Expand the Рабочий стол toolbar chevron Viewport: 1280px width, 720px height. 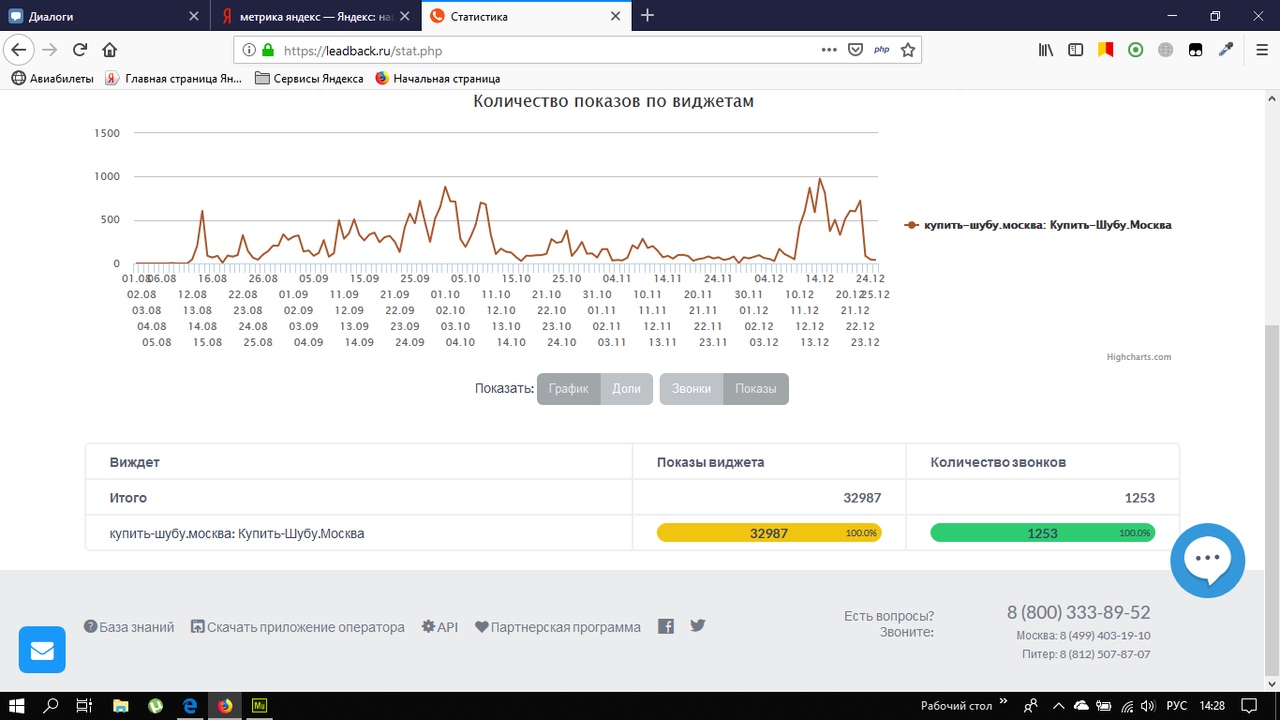(x=1004, y=702)
